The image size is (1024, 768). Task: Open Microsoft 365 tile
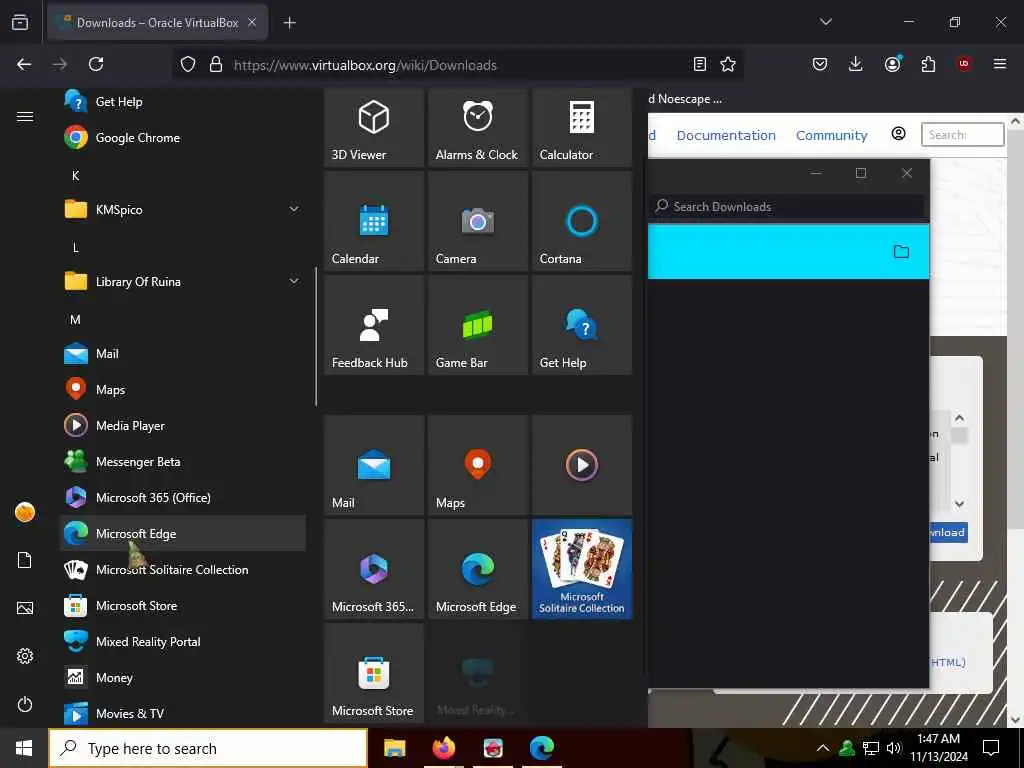[374, 569]
